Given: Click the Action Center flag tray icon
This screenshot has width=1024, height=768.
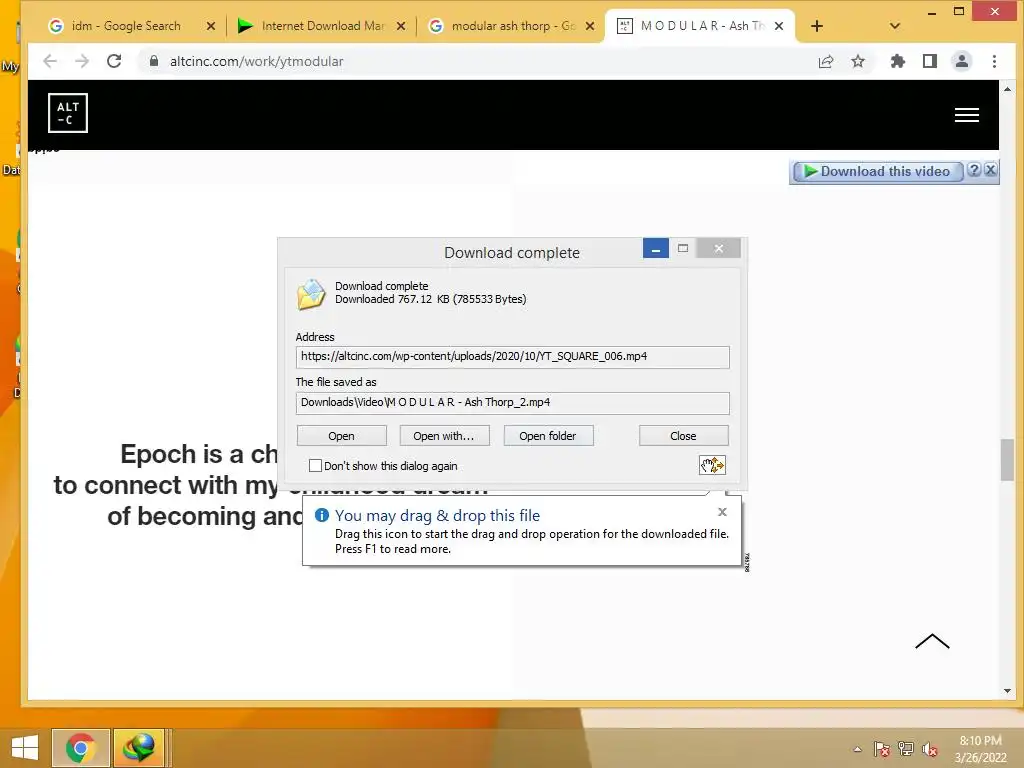Looking at the screenshot, I should (x=881, y=749).
